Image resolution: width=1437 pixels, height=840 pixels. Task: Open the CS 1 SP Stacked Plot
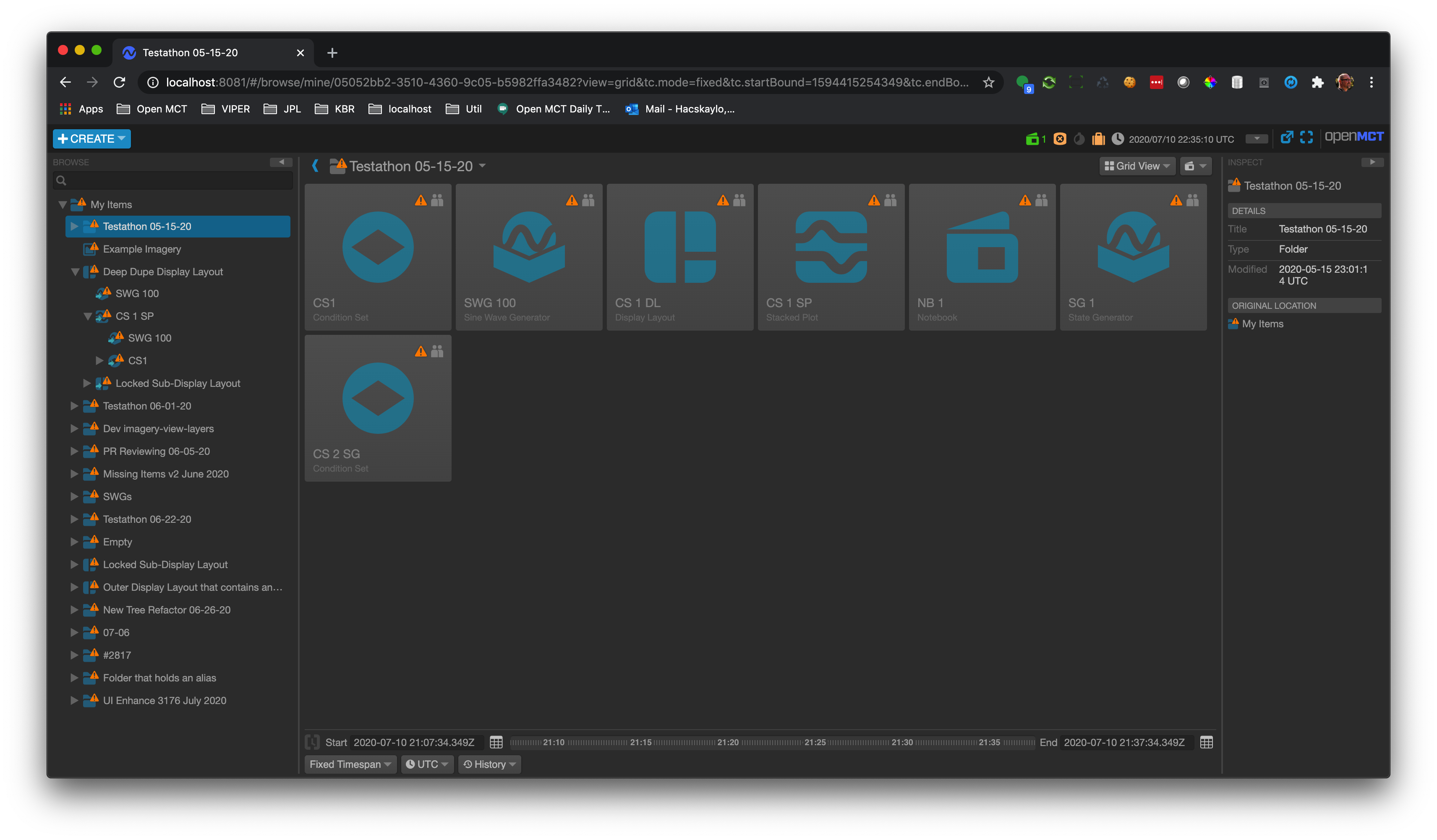831,257
